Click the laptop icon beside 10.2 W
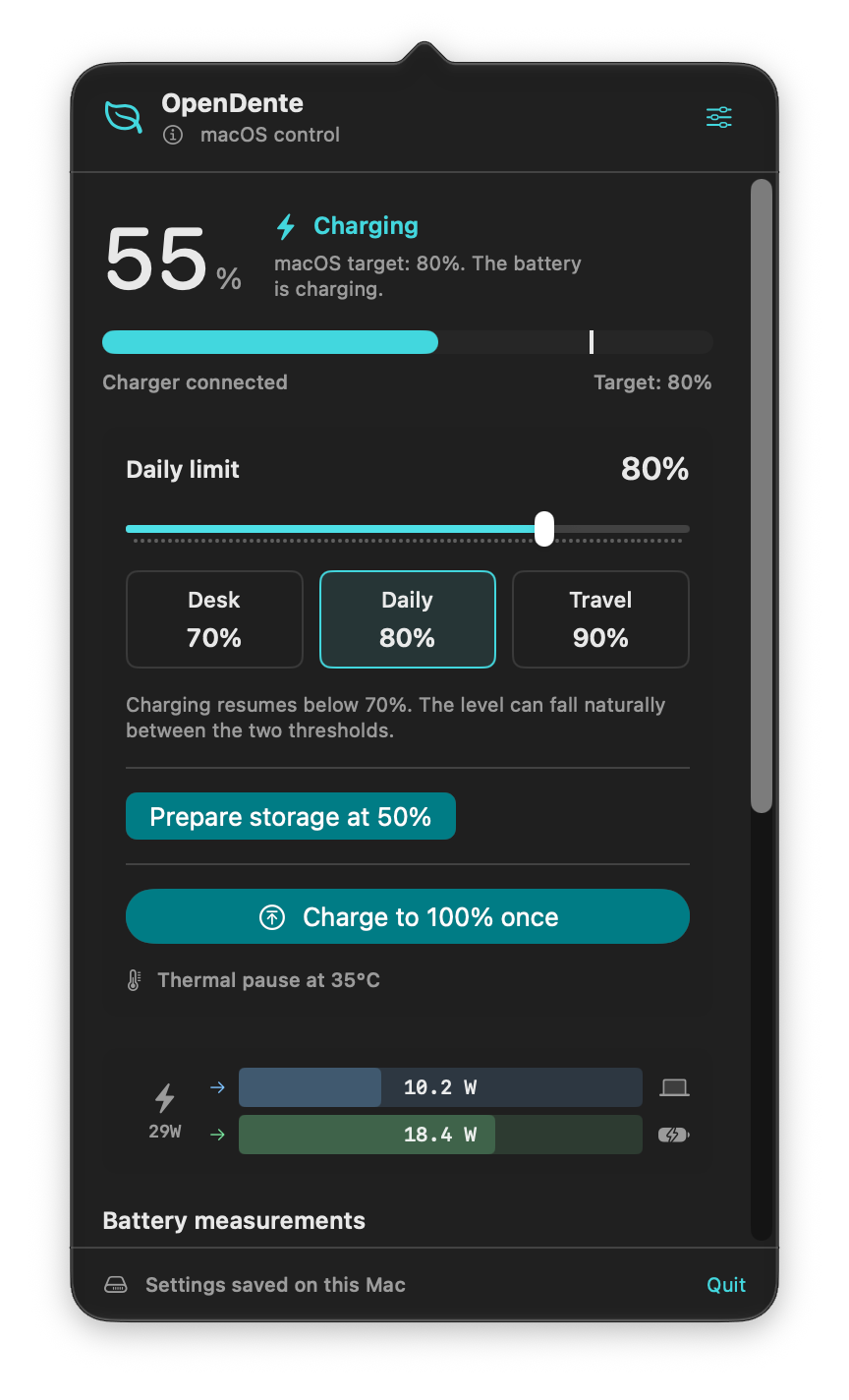Image resolution: width=849 pixels, height=1400 pixels. click(x=674, y=1087)
